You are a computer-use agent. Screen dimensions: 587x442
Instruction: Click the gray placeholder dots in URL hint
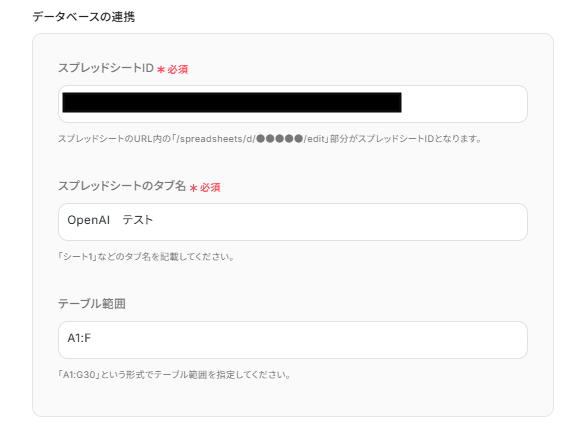[280, 139]
